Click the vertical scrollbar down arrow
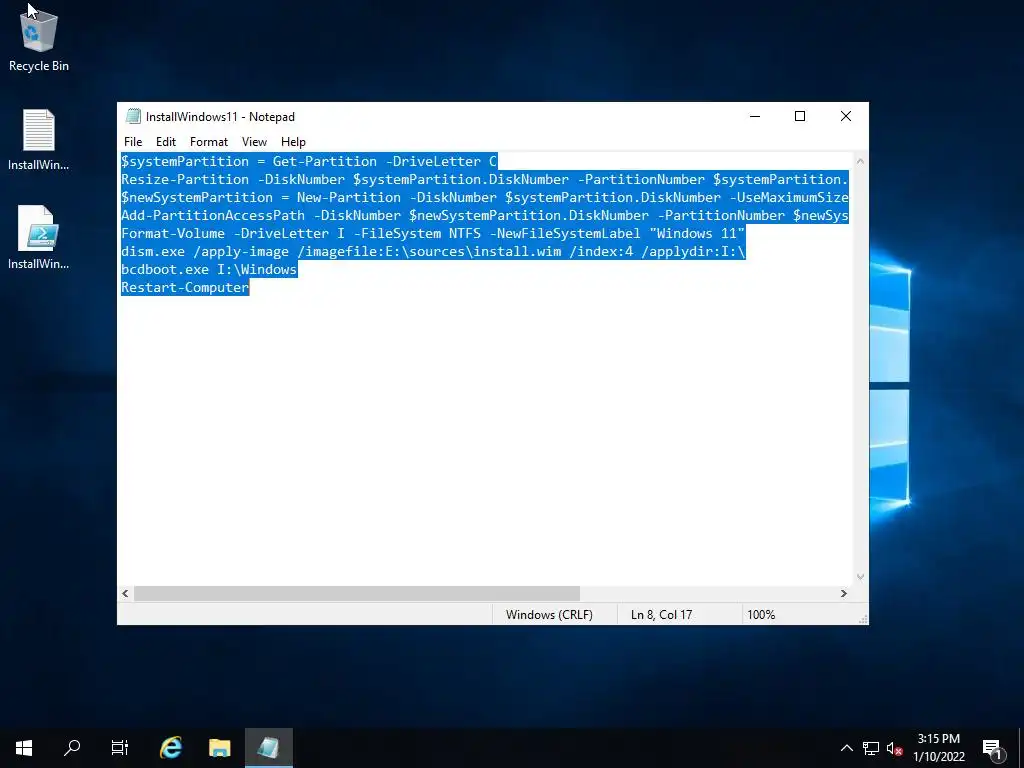The width and height of the screenshot is (1024, 768). coord(861,577)
